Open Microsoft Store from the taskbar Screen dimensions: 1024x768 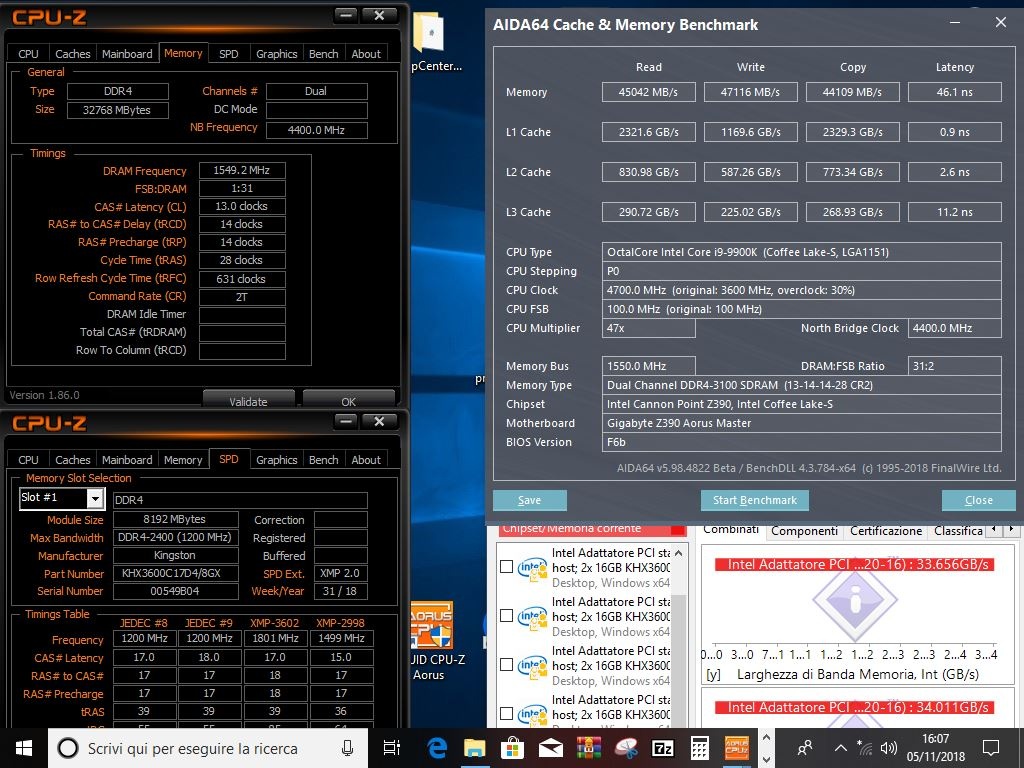click(x=513, y=748)
